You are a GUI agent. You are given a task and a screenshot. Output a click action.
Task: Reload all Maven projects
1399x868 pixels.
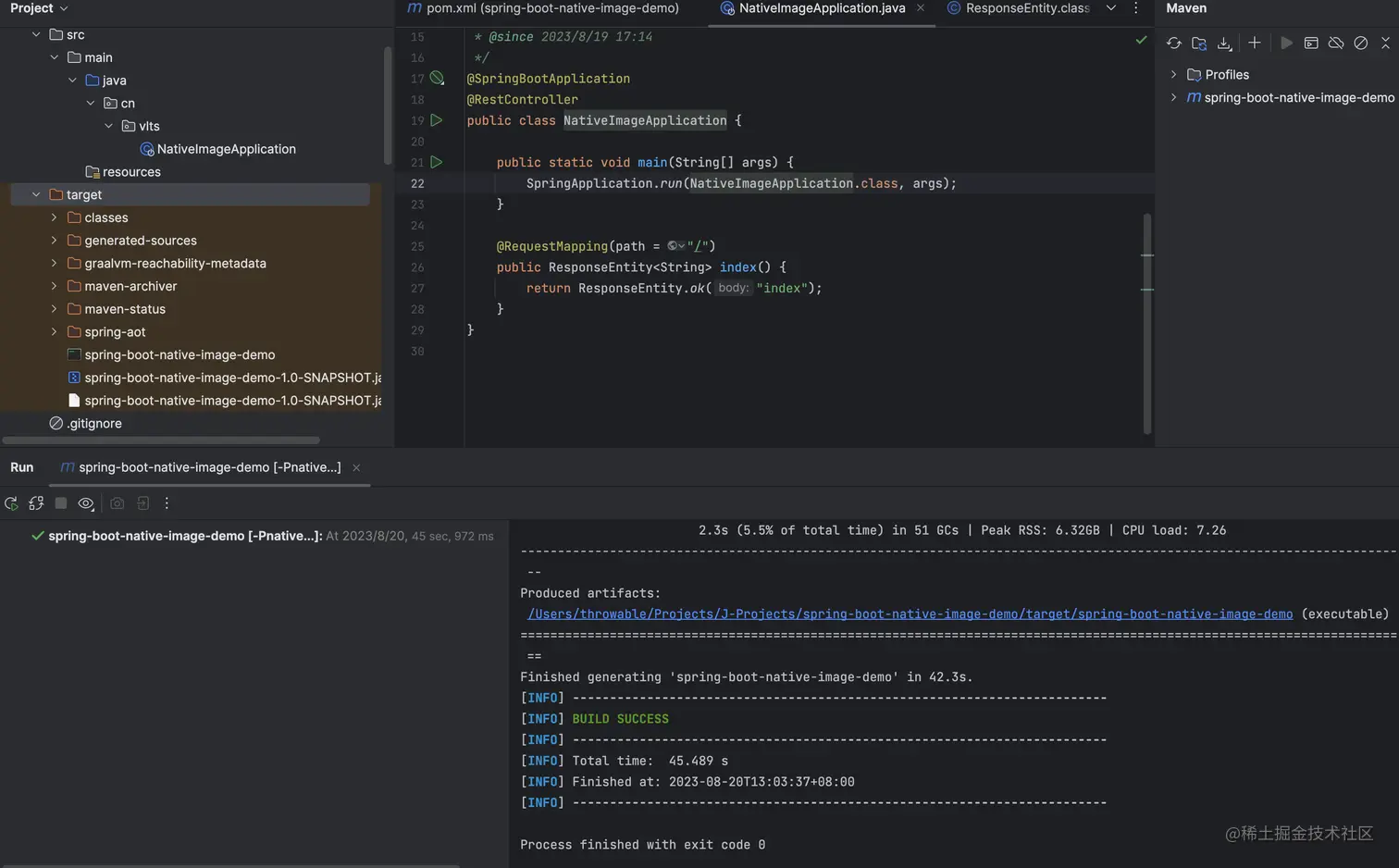click(1175, 43)
